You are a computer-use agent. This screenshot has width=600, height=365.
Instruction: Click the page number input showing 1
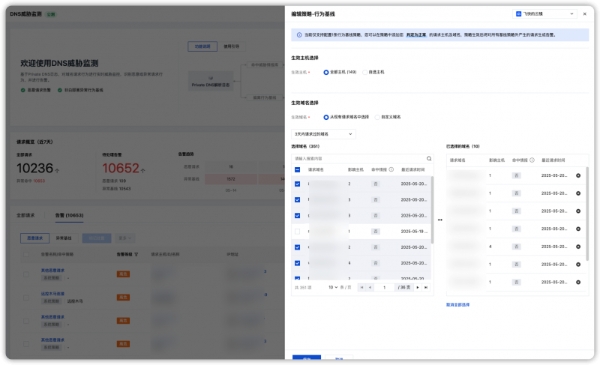pos(384,287)
